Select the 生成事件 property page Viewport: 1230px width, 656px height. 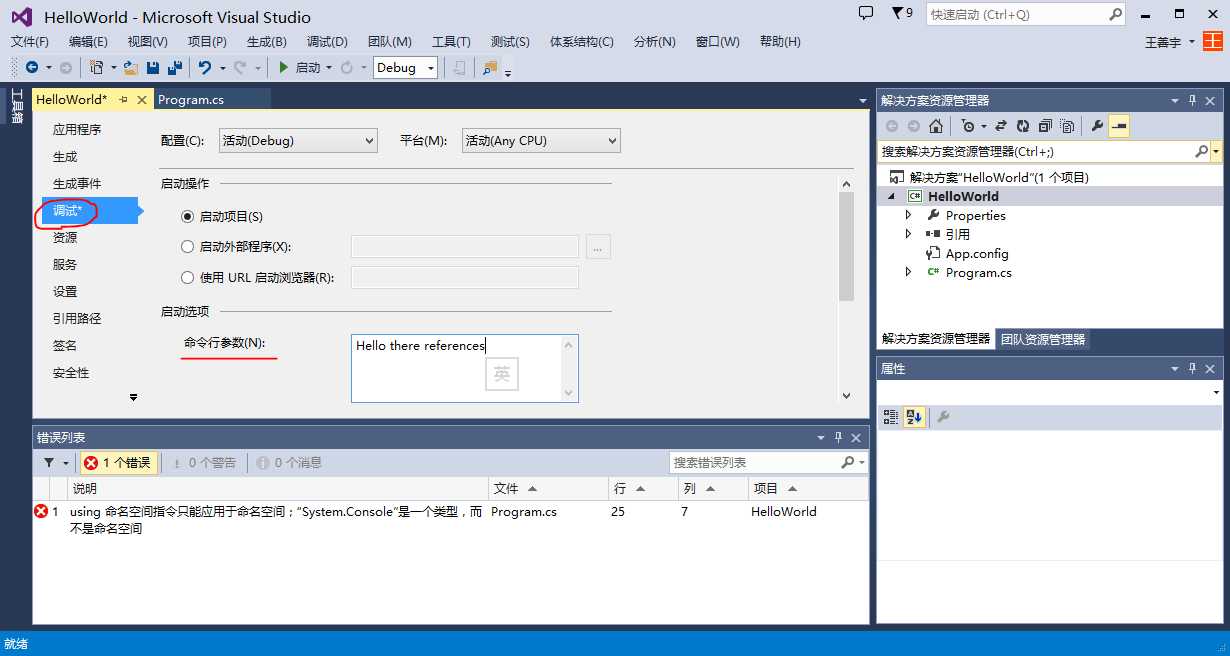pyautogui.click(x=77, y=184)
